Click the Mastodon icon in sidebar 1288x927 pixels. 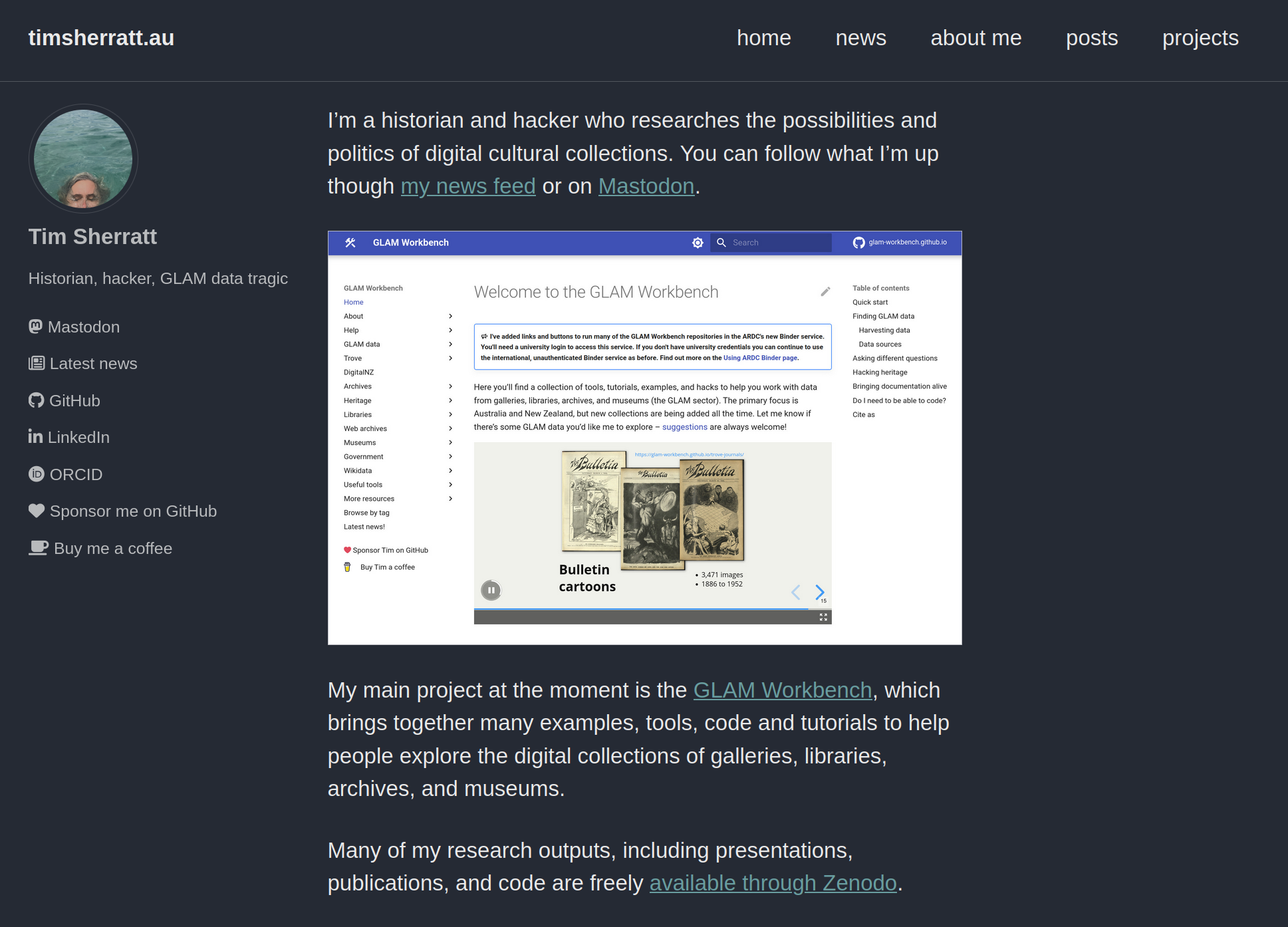pyautogui.click(x=35, y=327)
